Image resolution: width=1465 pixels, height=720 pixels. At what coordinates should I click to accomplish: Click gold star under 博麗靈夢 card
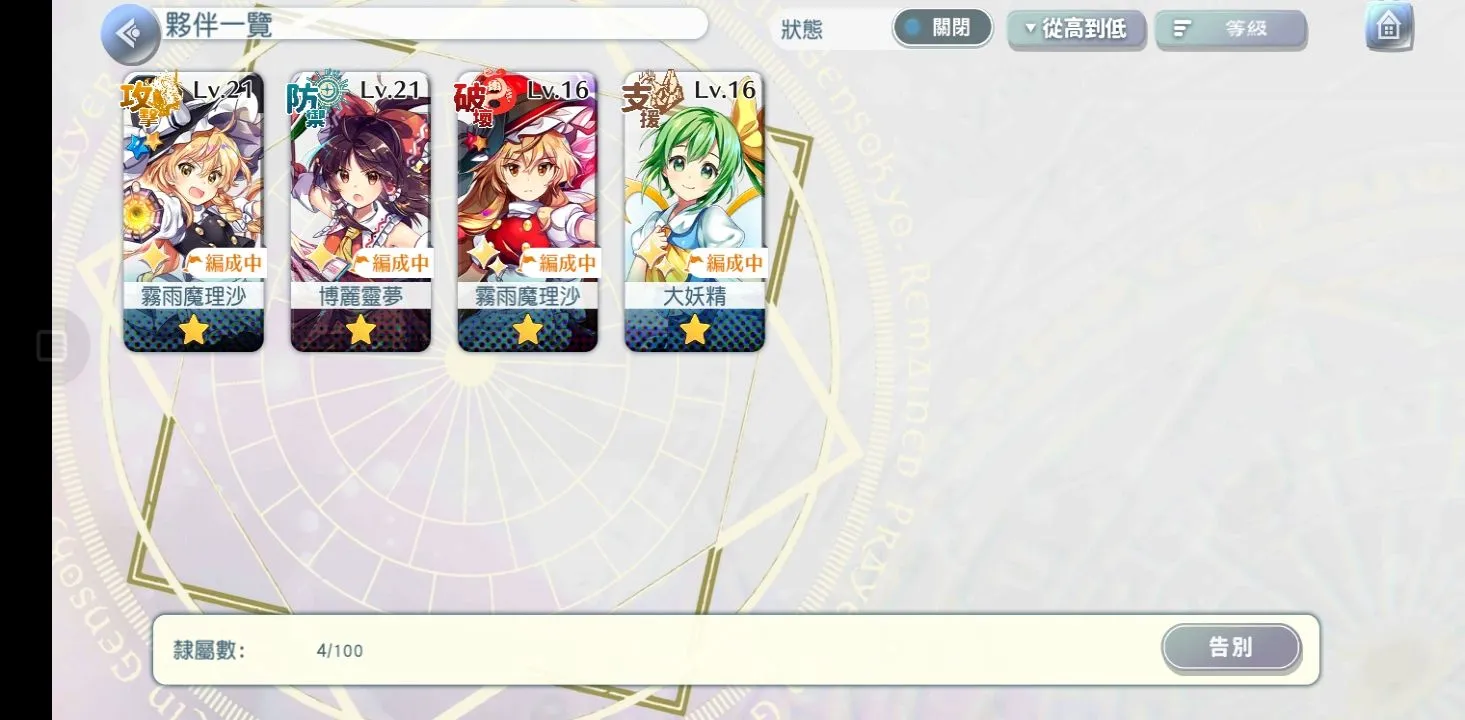[361, 329]
